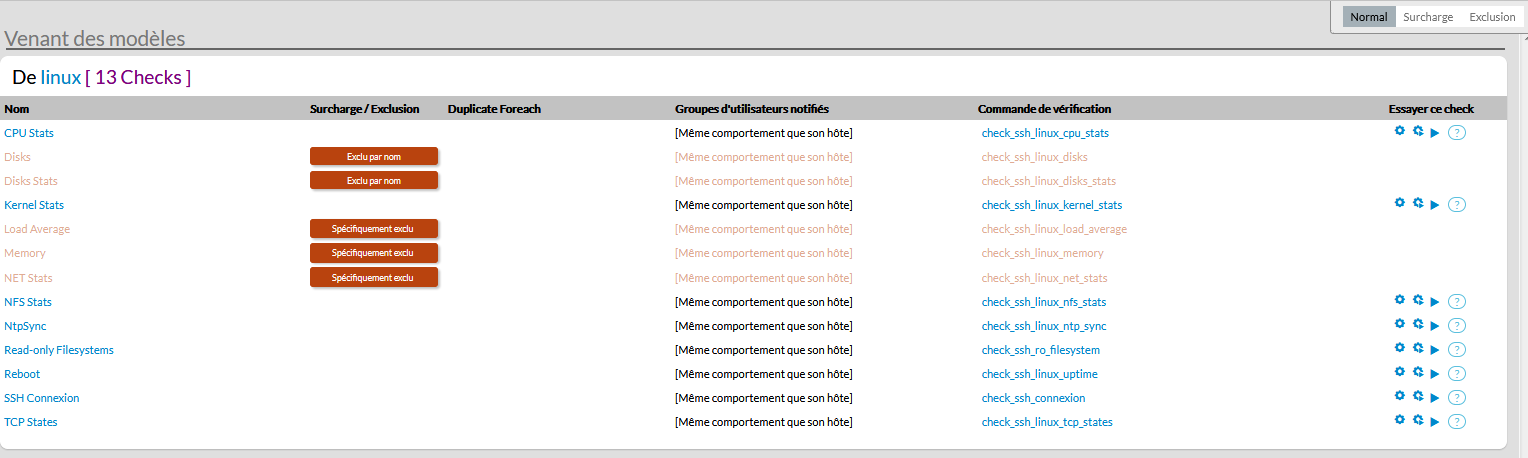Viewport: 1528px width, 458px height.
Task: Open the check_ssh_linux_cpu_stats command link
Action: click(x=1045, y=133)
